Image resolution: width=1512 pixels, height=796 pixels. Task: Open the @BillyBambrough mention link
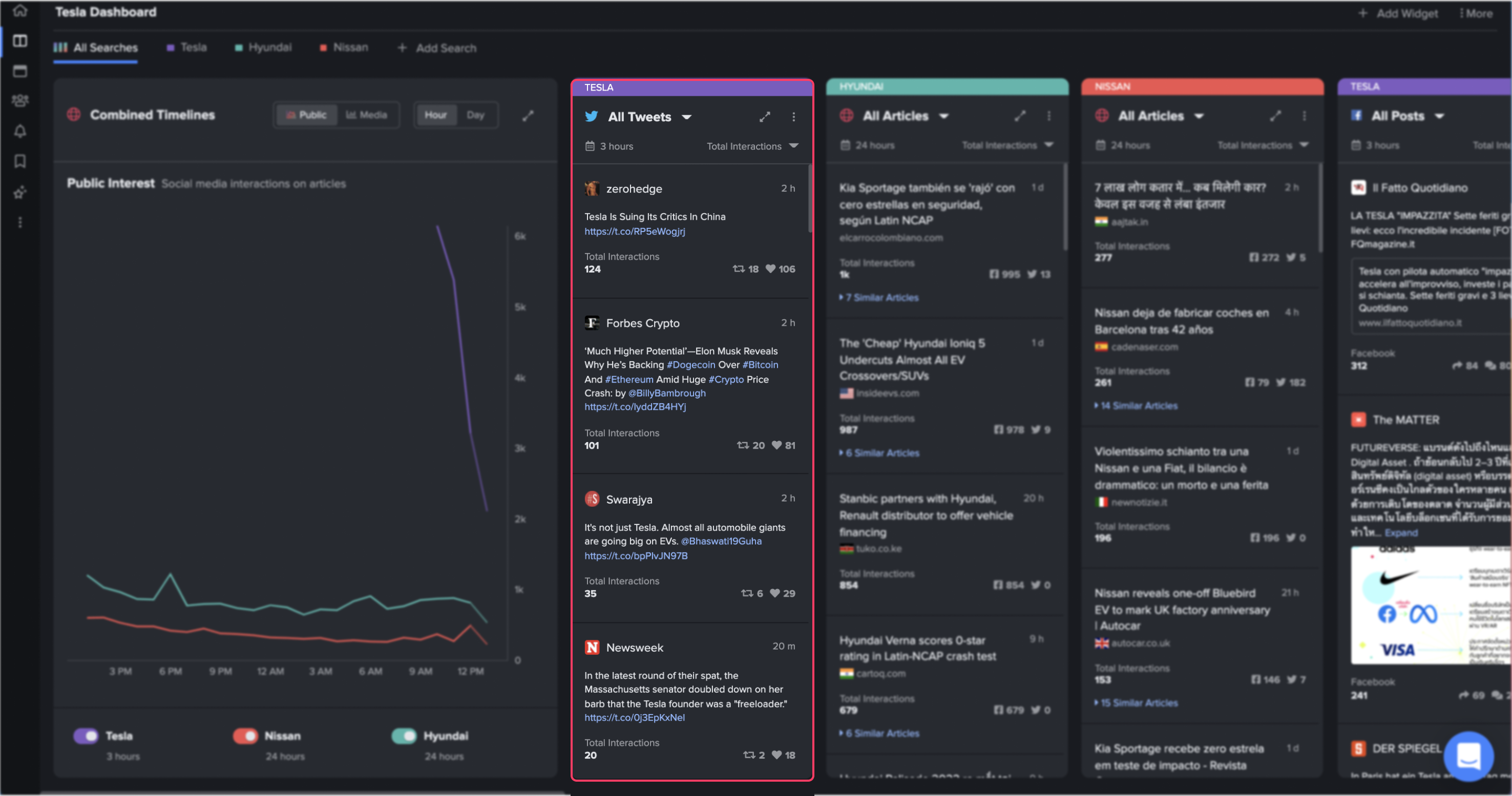(667, 393)
